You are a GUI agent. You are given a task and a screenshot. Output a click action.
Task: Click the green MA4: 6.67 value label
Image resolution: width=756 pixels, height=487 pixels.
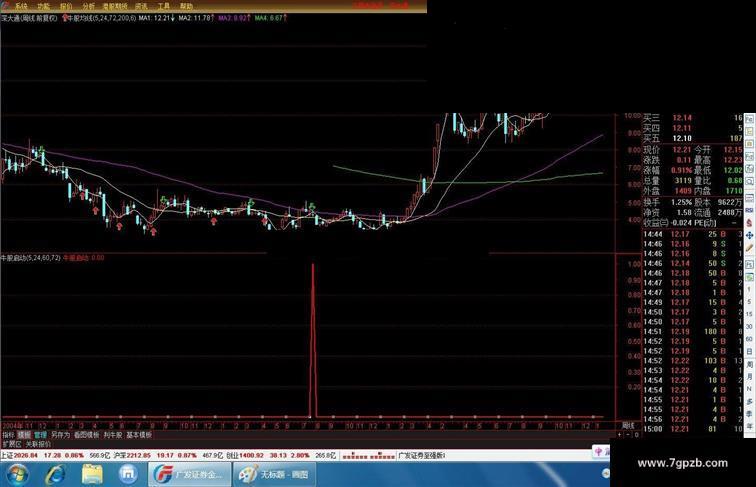tap(269, 18)
